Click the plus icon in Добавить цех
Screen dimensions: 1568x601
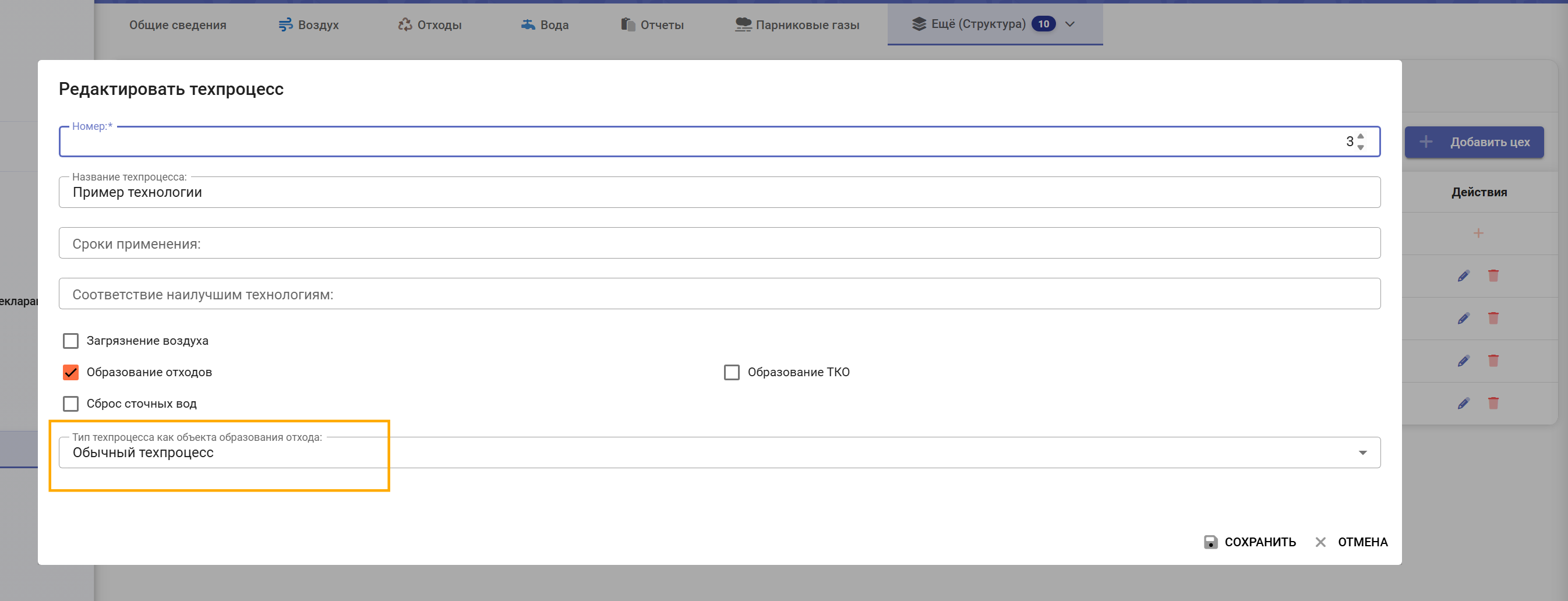tap(1425, 142)
